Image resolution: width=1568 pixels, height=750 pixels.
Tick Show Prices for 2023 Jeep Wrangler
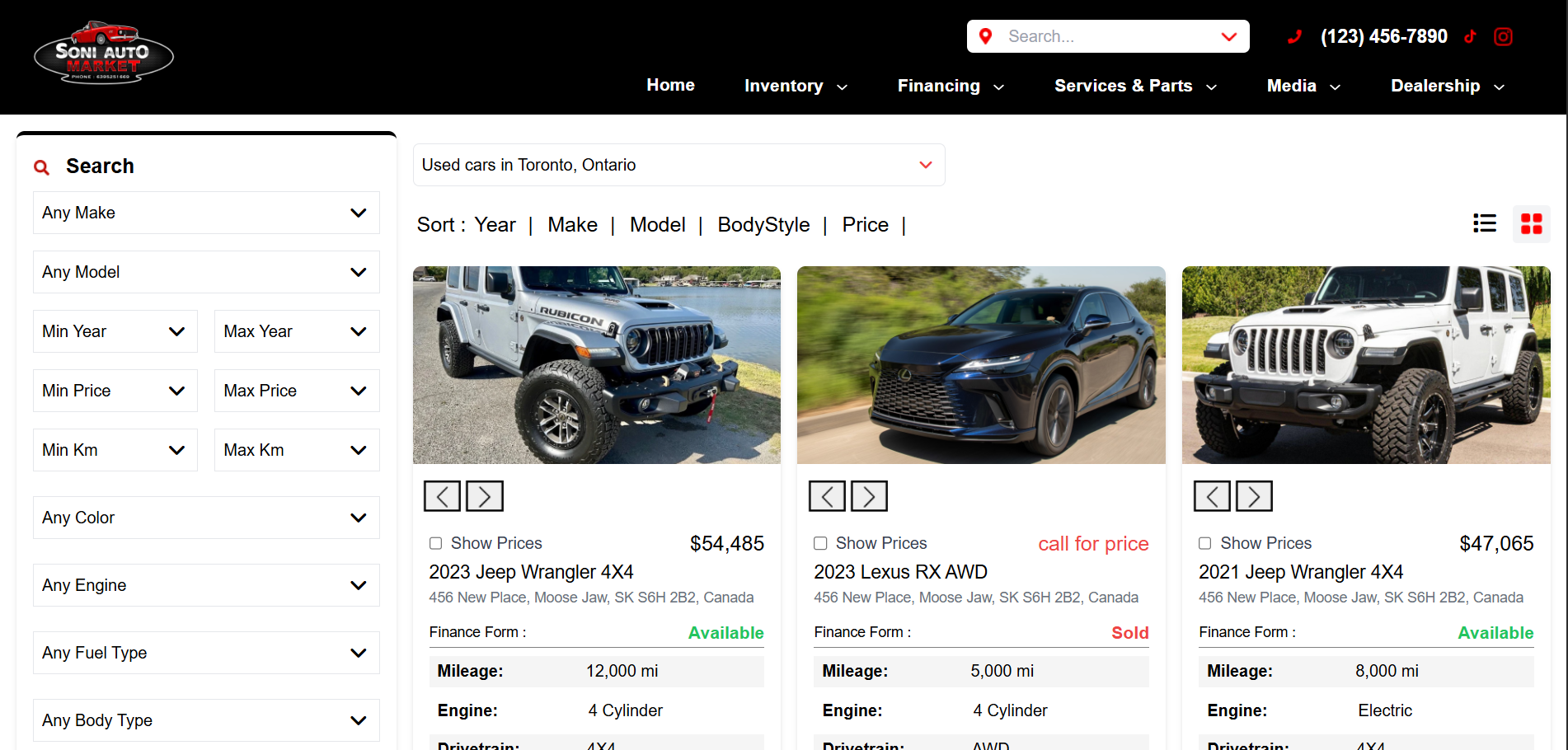point(435,543)
